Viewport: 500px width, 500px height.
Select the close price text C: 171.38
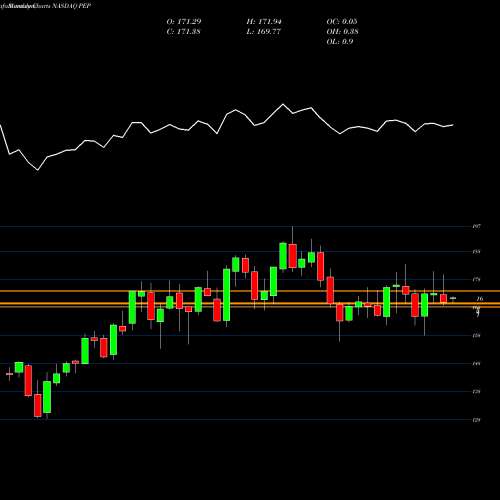pyautogui.click(x=184, y=32)
